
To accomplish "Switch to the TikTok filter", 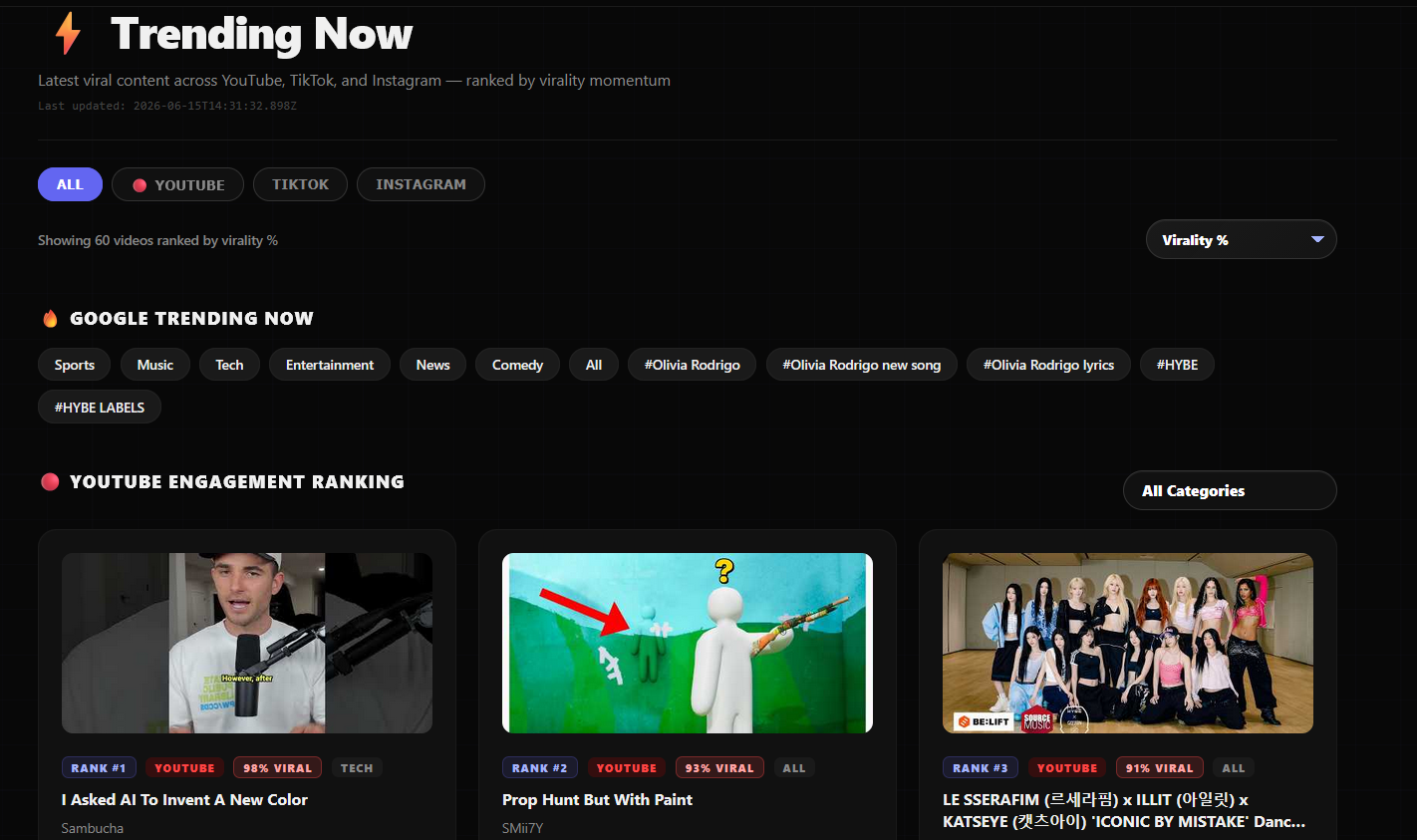I will pos(300,184).
